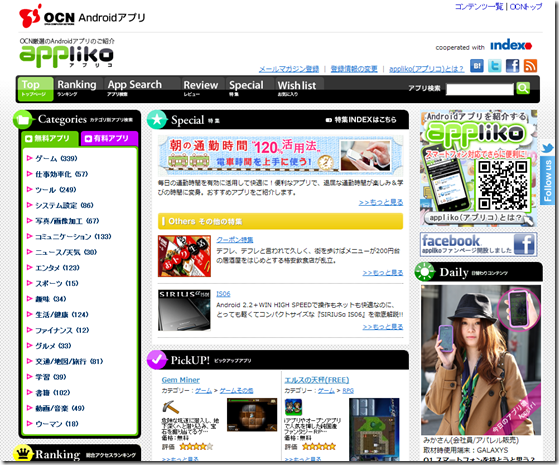This screenshot has width=559, height=465.
Task: Click the commuting 120% feature banner
Action: click(x=281, y=156)
